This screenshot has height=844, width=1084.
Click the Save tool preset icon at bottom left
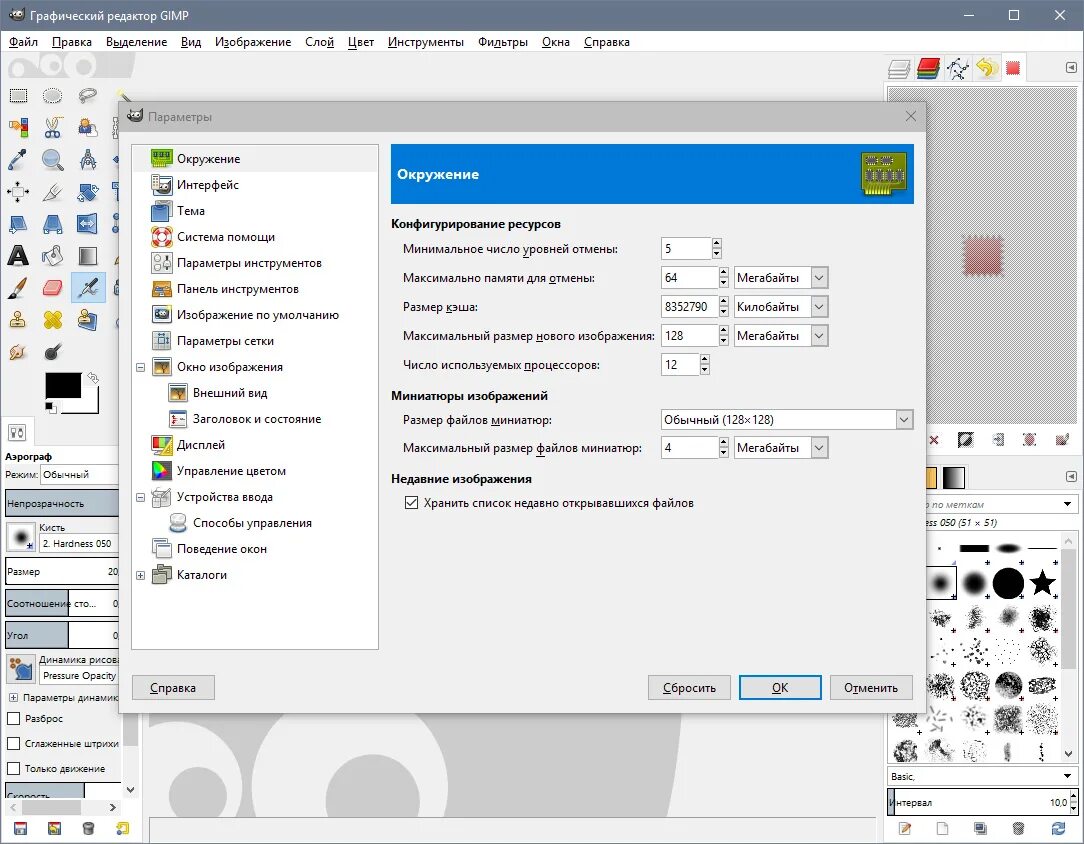click(20, 828)
